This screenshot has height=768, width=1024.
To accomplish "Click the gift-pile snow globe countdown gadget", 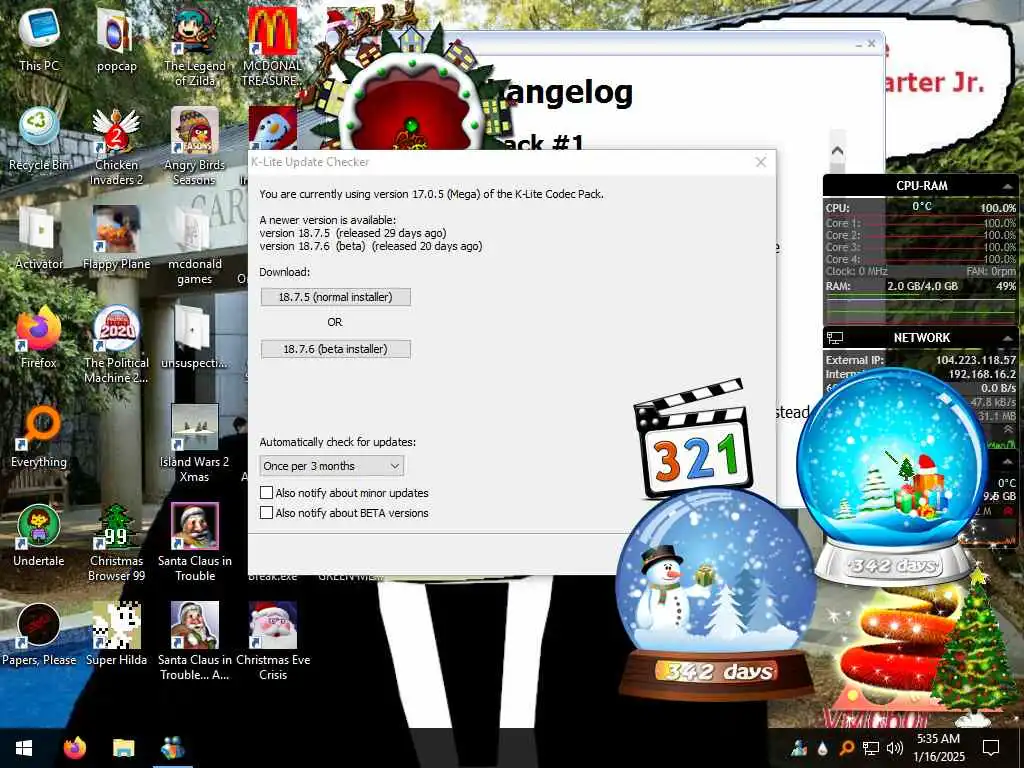I will pos(892,475).
